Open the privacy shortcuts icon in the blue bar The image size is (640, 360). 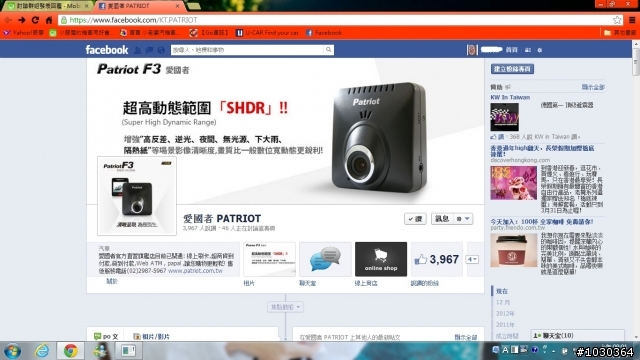[x=528, y=50]
